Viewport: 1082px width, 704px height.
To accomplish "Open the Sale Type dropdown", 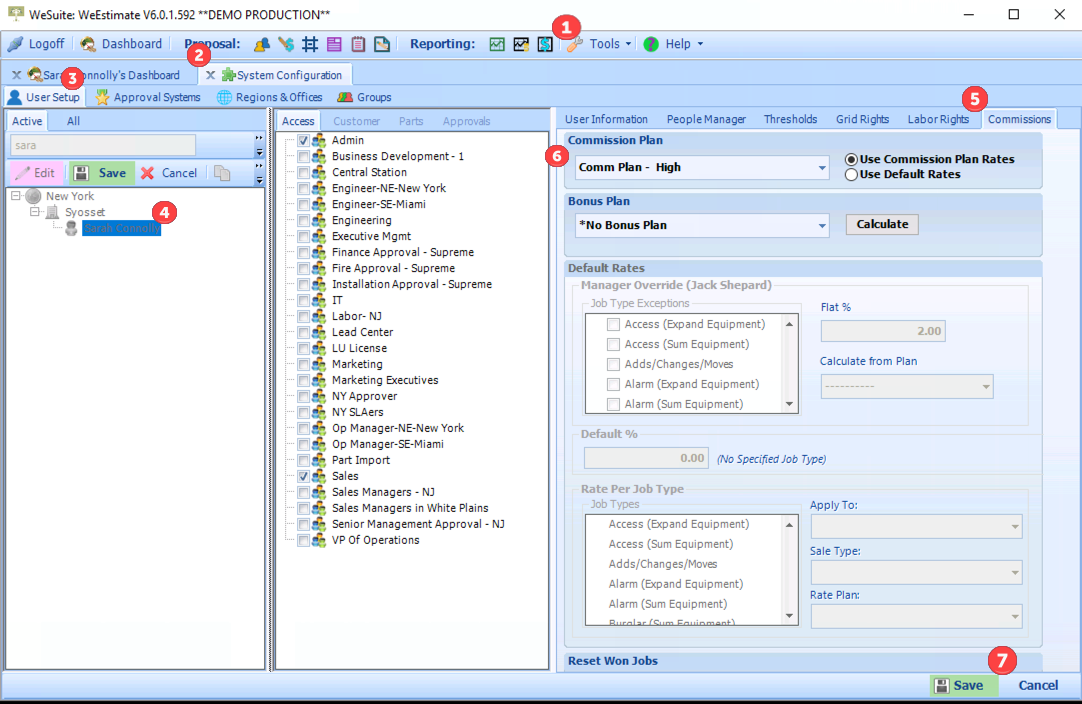I will tap(1015, 573).
